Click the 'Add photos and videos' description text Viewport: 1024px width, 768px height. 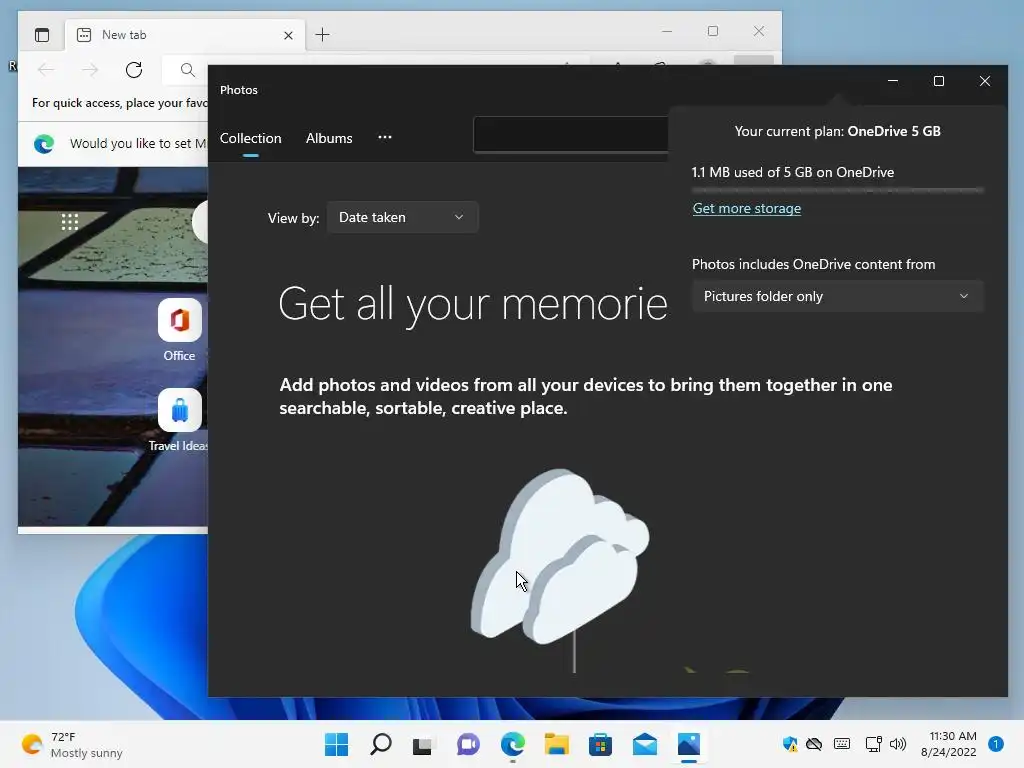coord(586,396)
